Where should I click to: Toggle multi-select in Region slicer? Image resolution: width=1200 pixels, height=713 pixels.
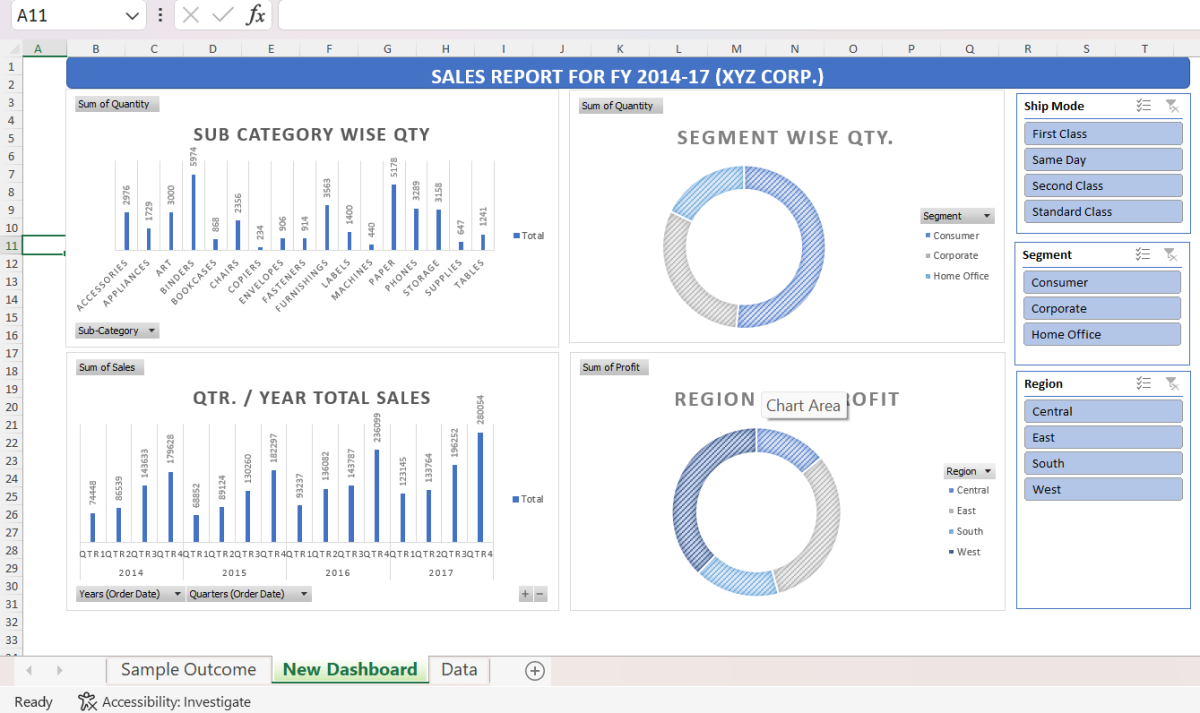[1145, 384]
